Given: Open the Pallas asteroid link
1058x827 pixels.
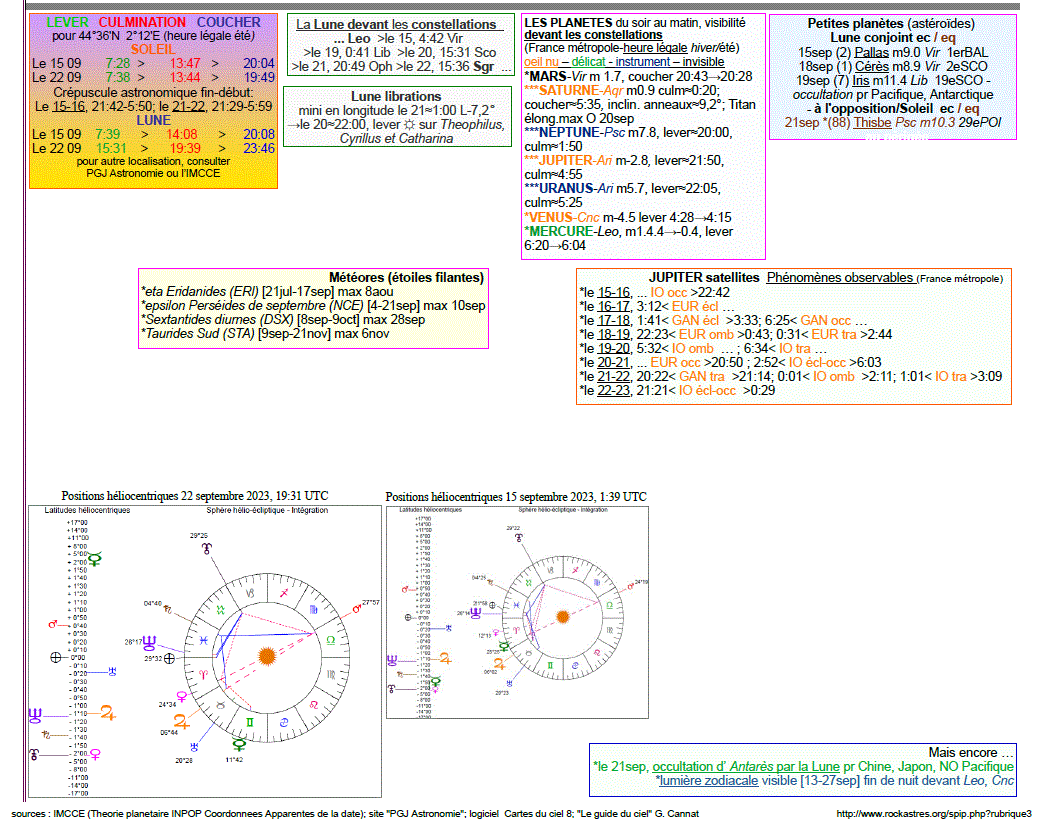Looking at the screenshot, I should 871,53.
